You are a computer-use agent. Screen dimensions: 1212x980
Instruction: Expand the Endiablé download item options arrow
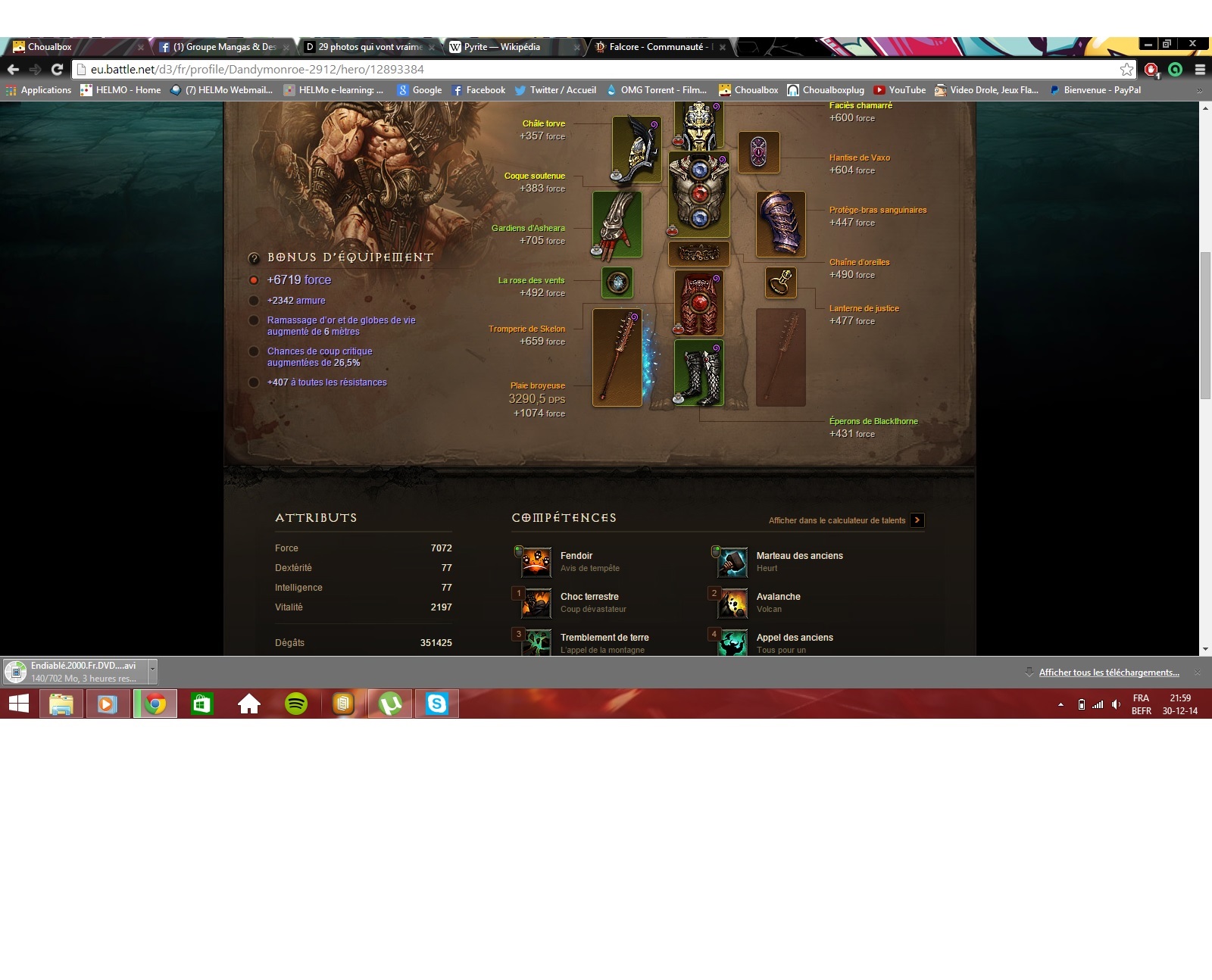[152, 672]
